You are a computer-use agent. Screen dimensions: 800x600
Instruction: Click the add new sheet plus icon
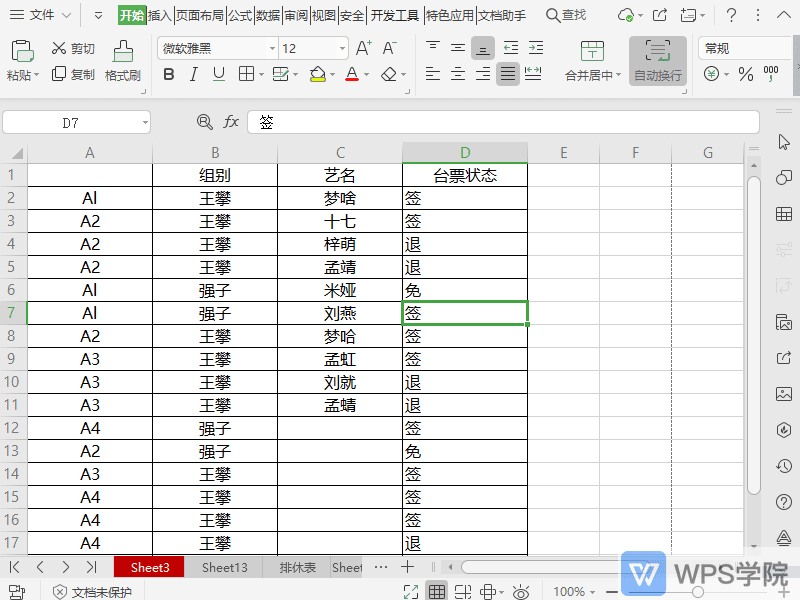(x=407, y=567)
